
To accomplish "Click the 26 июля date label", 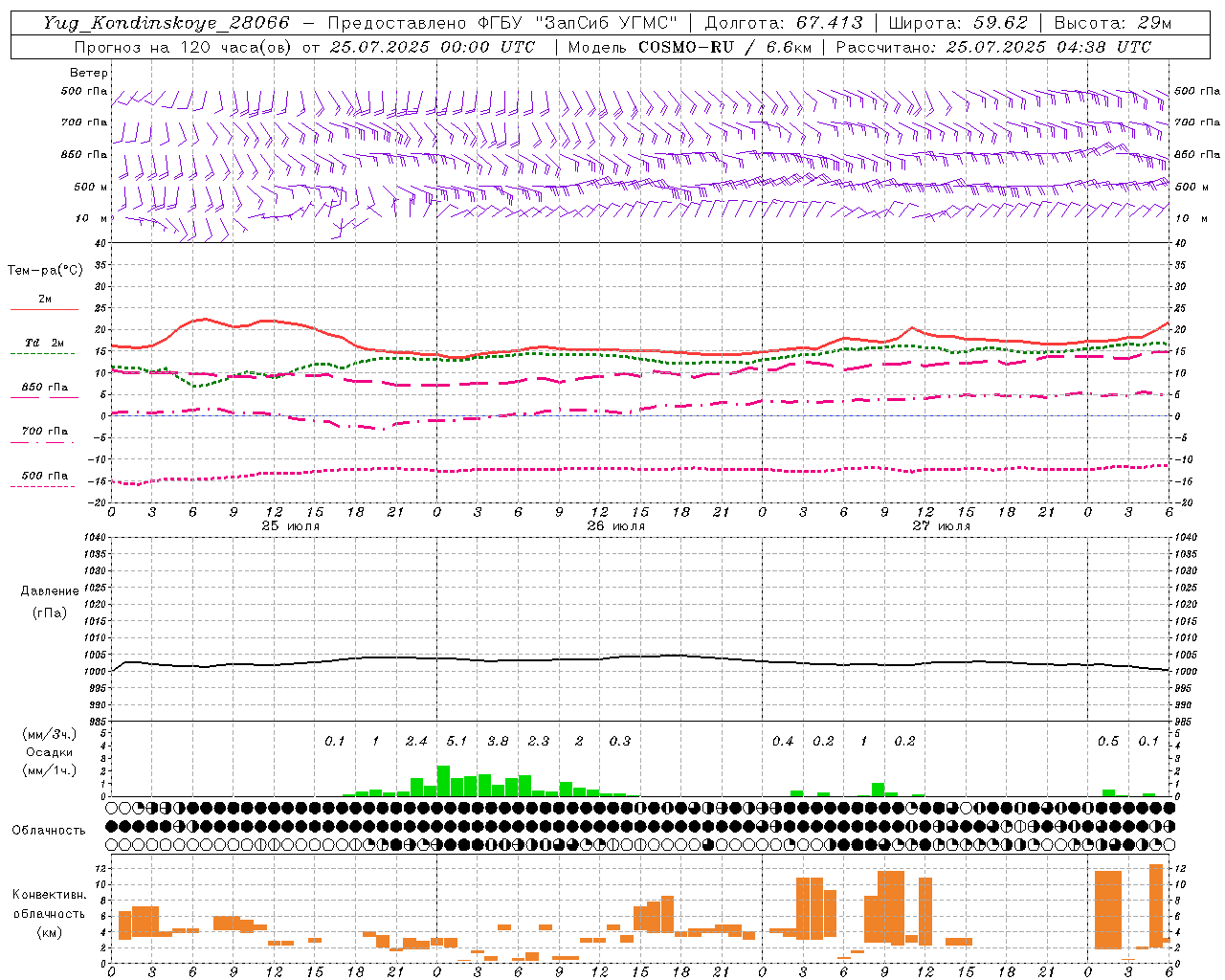I will 616,526.
